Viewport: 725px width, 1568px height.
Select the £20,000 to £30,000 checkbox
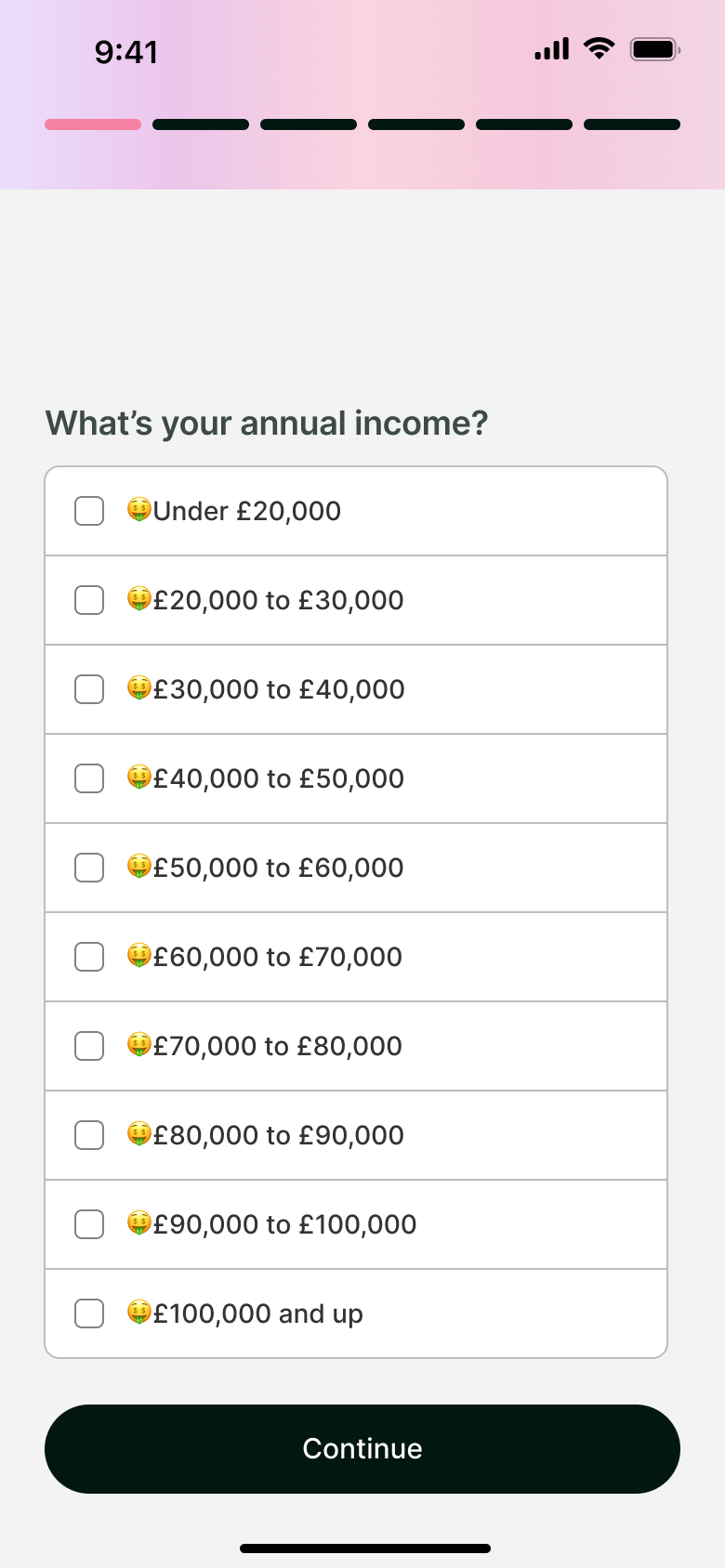(89, 600)
